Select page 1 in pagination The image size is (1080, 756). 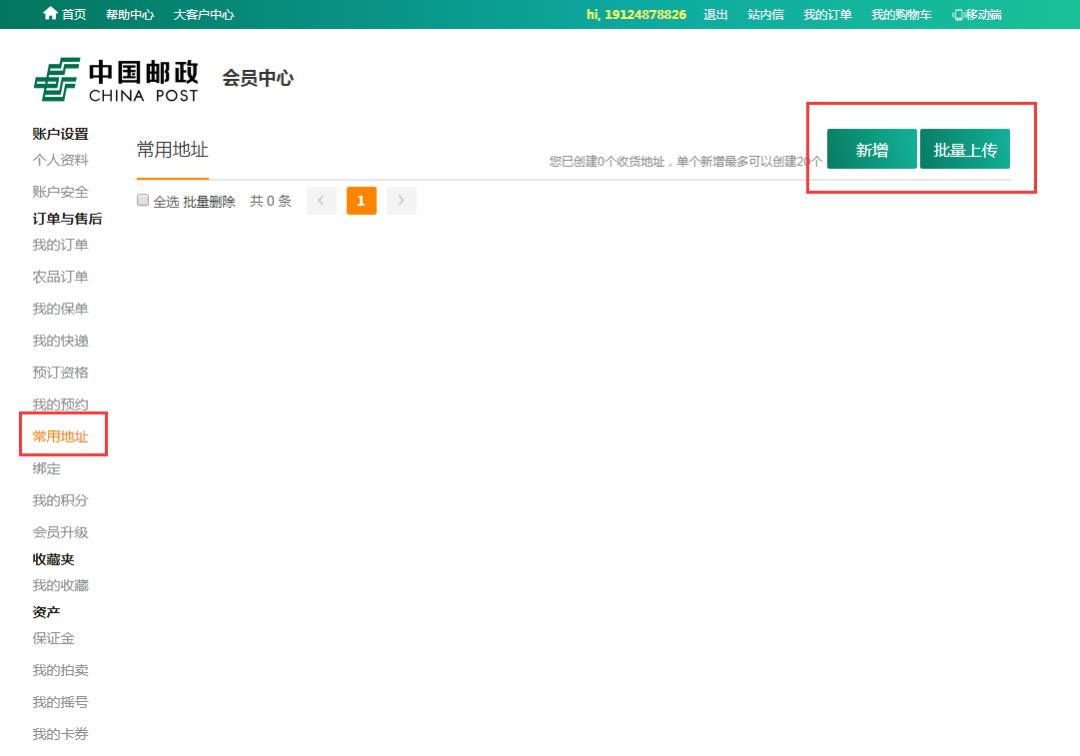361,200
